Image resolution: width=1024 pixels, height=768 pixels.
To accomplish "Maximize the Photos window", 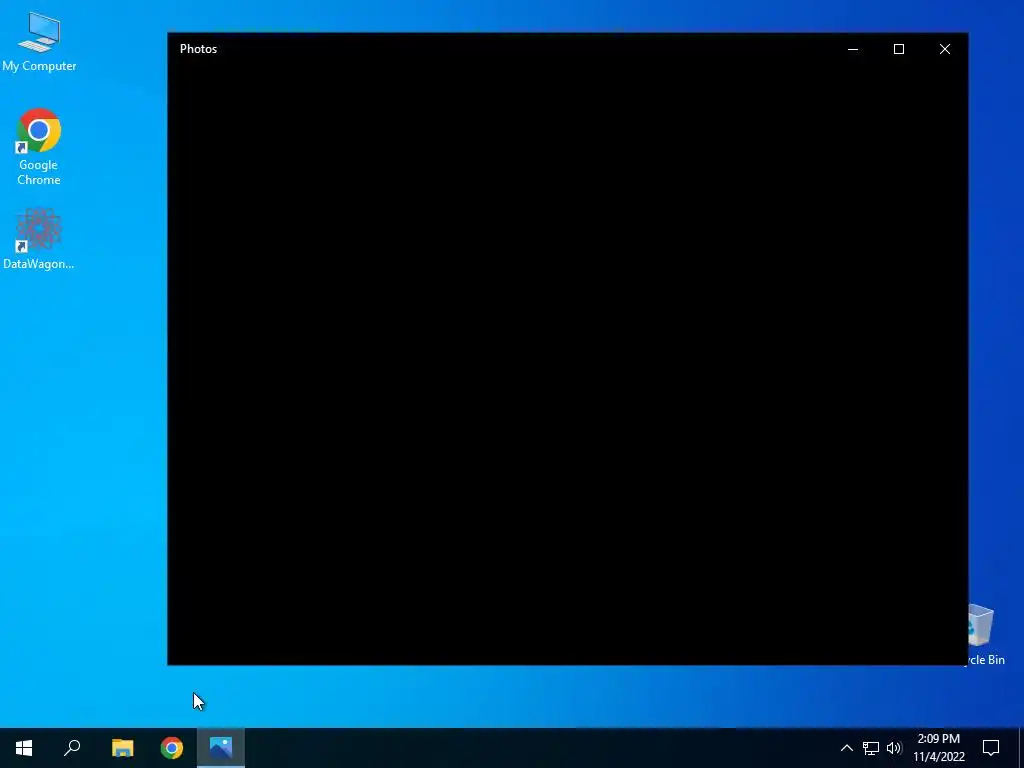I will 899,49.
